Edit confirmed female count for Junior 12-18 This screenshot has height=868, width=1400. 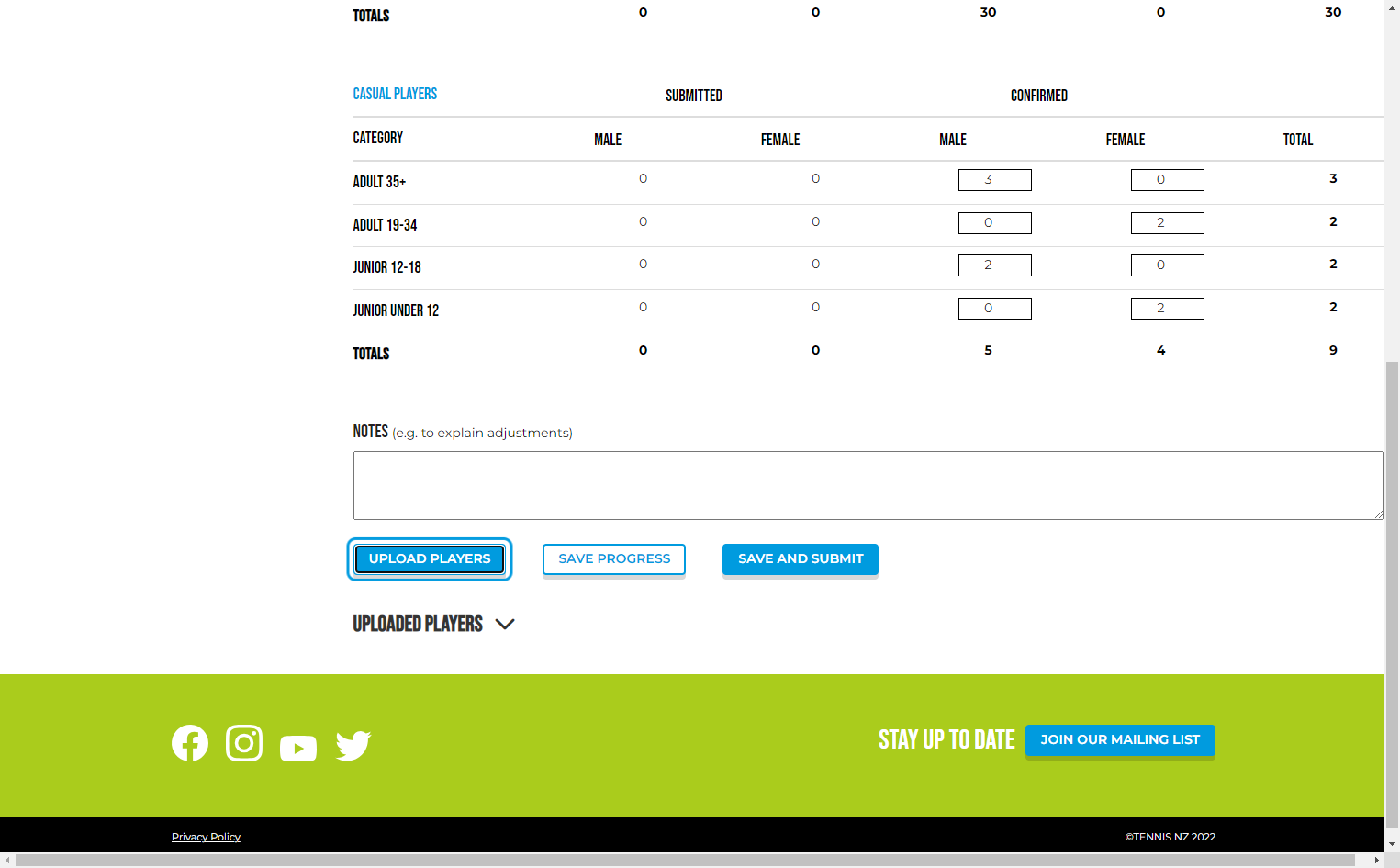coord(1168,265)
